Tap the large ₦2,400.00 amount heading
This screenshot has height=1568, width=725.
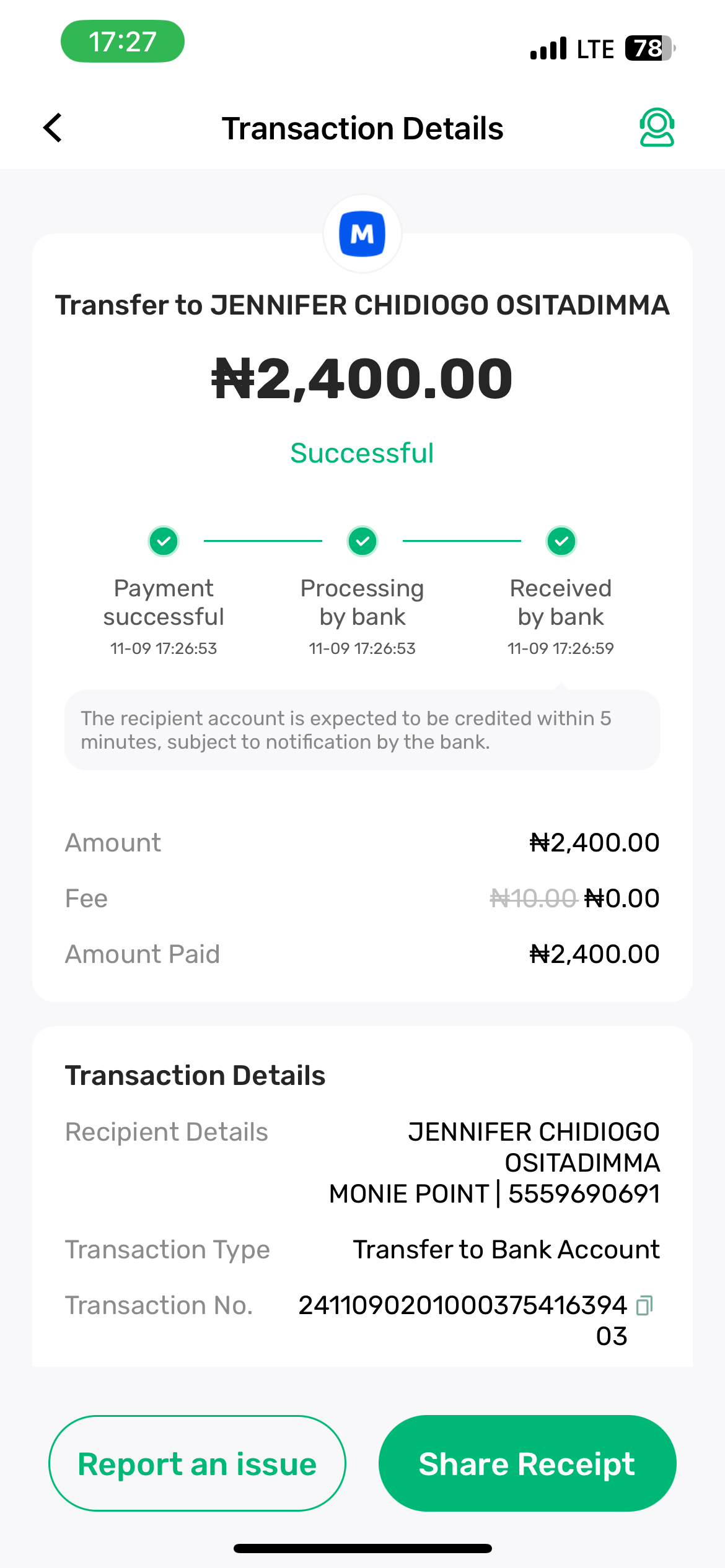[x=362, y=378]
